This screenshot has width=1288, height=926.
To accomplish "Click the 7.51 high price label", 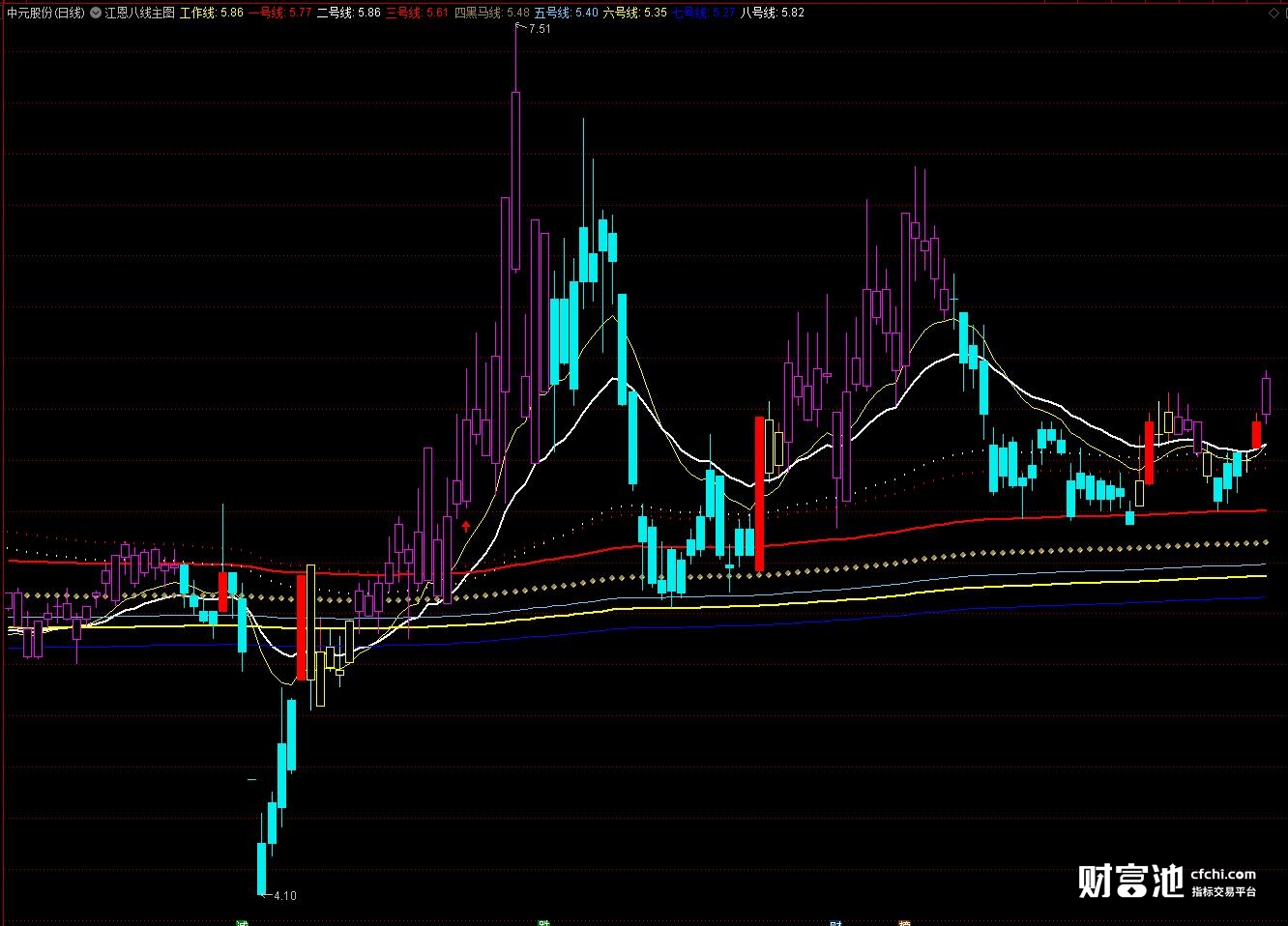I will click(540, 29).
